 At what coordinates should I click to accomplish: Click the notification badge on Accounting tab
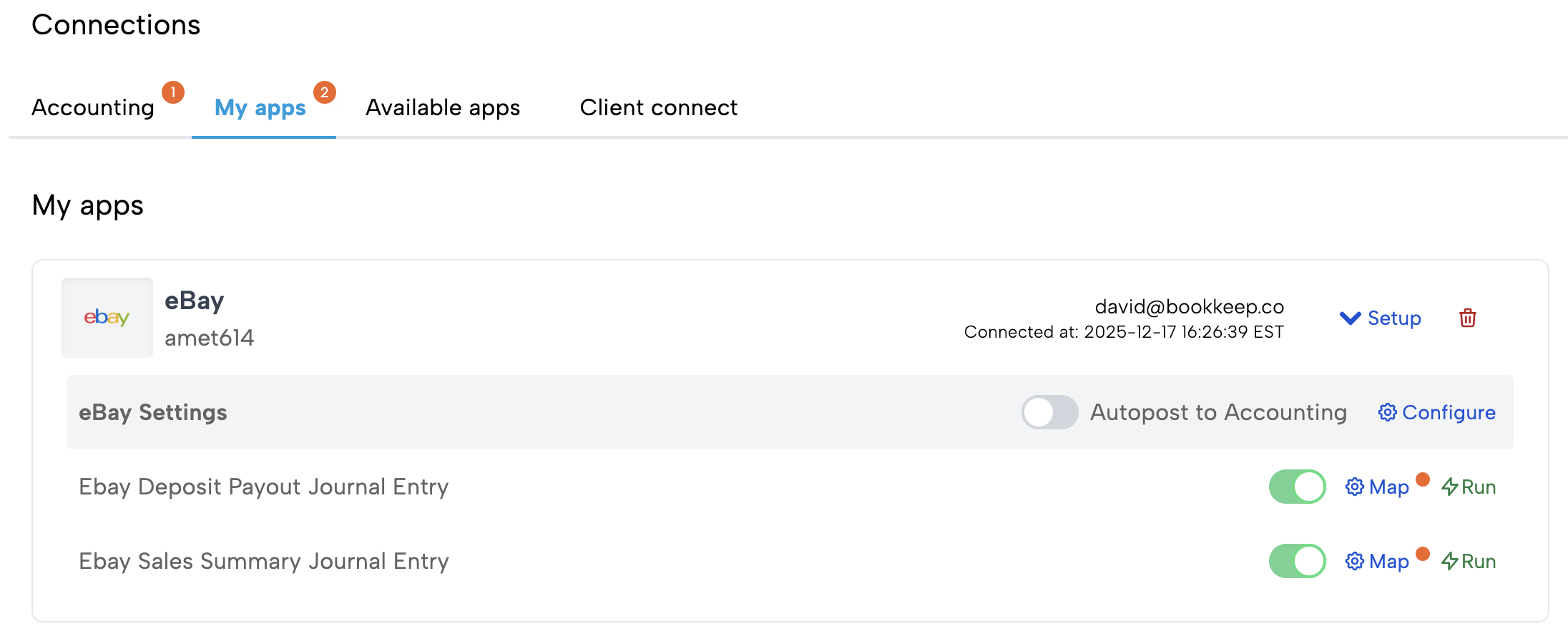pos(173,92)
